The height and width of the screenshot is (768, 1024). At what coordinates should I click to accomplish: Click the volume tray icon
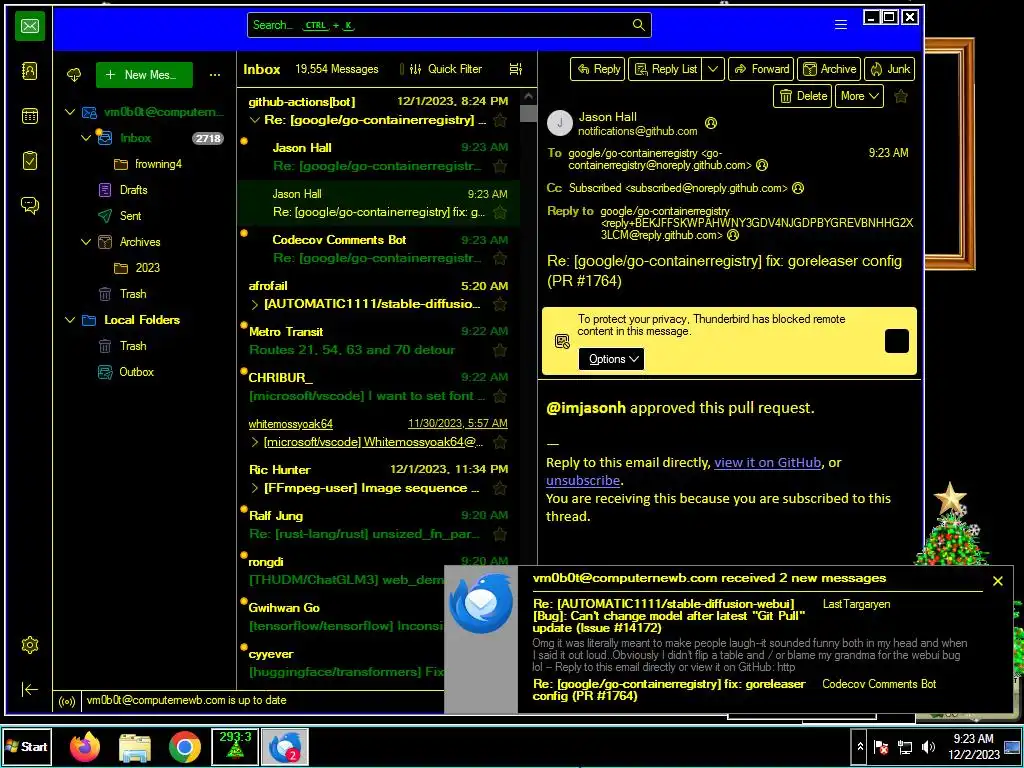[927, 747]
